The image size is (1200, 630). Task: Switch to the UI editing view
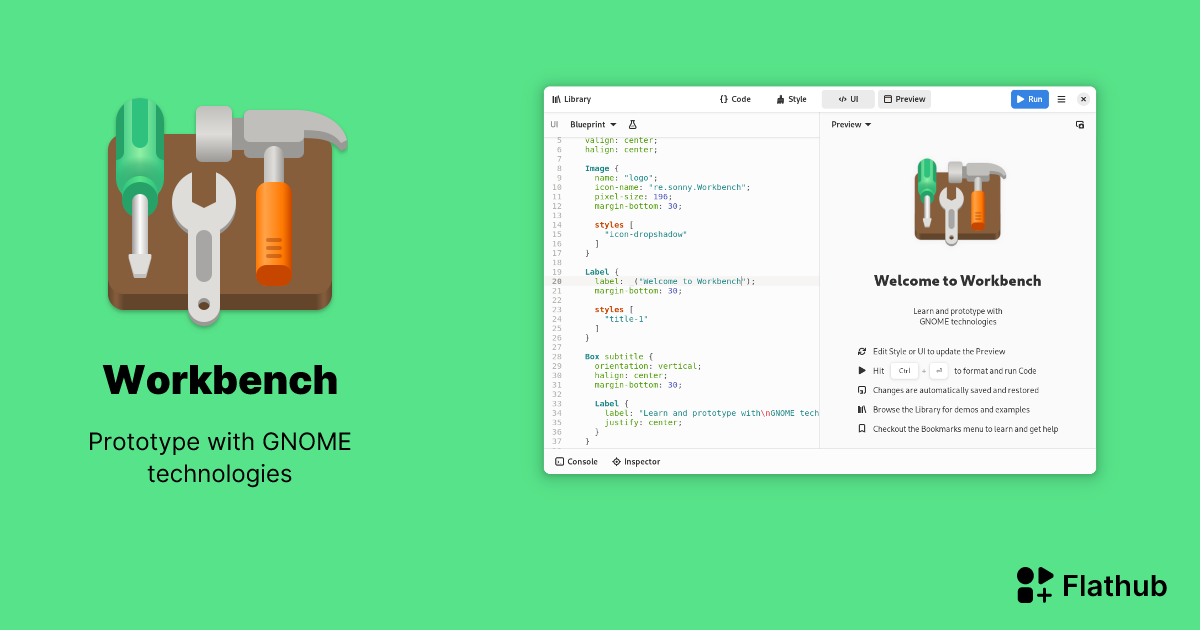pos(847,99)
